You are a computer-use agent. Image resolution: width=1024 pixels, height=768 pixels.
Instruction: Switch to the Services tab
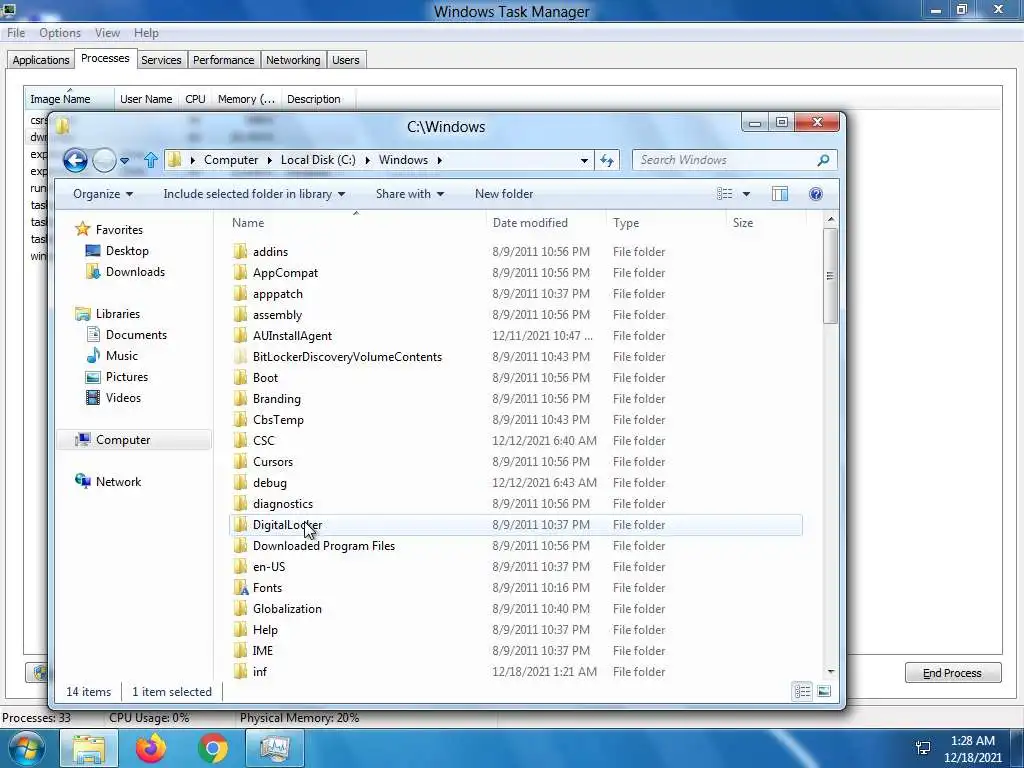[161, 60]
